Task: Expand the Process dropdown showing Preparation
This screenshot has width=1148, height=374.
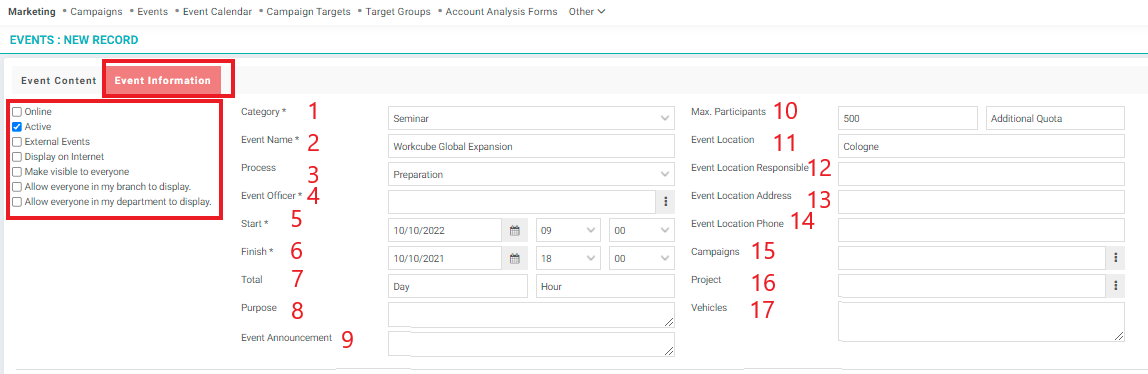Action: point(531,174)
